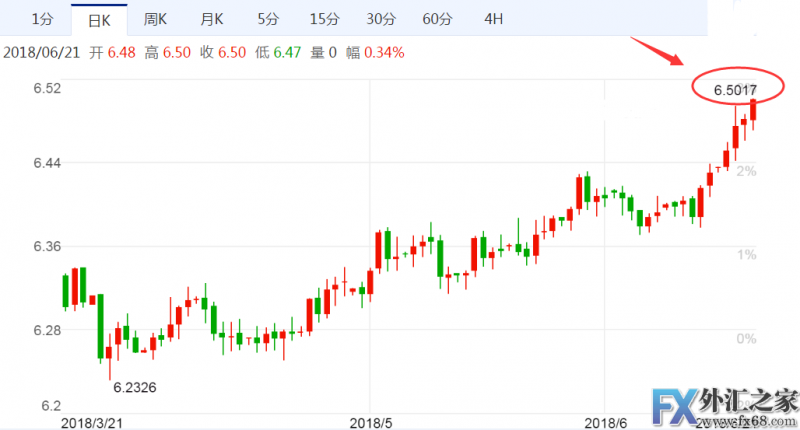The image size is (800, 430).
Task: Select the 日K daily candlestick tab
Action: (98, 19)
